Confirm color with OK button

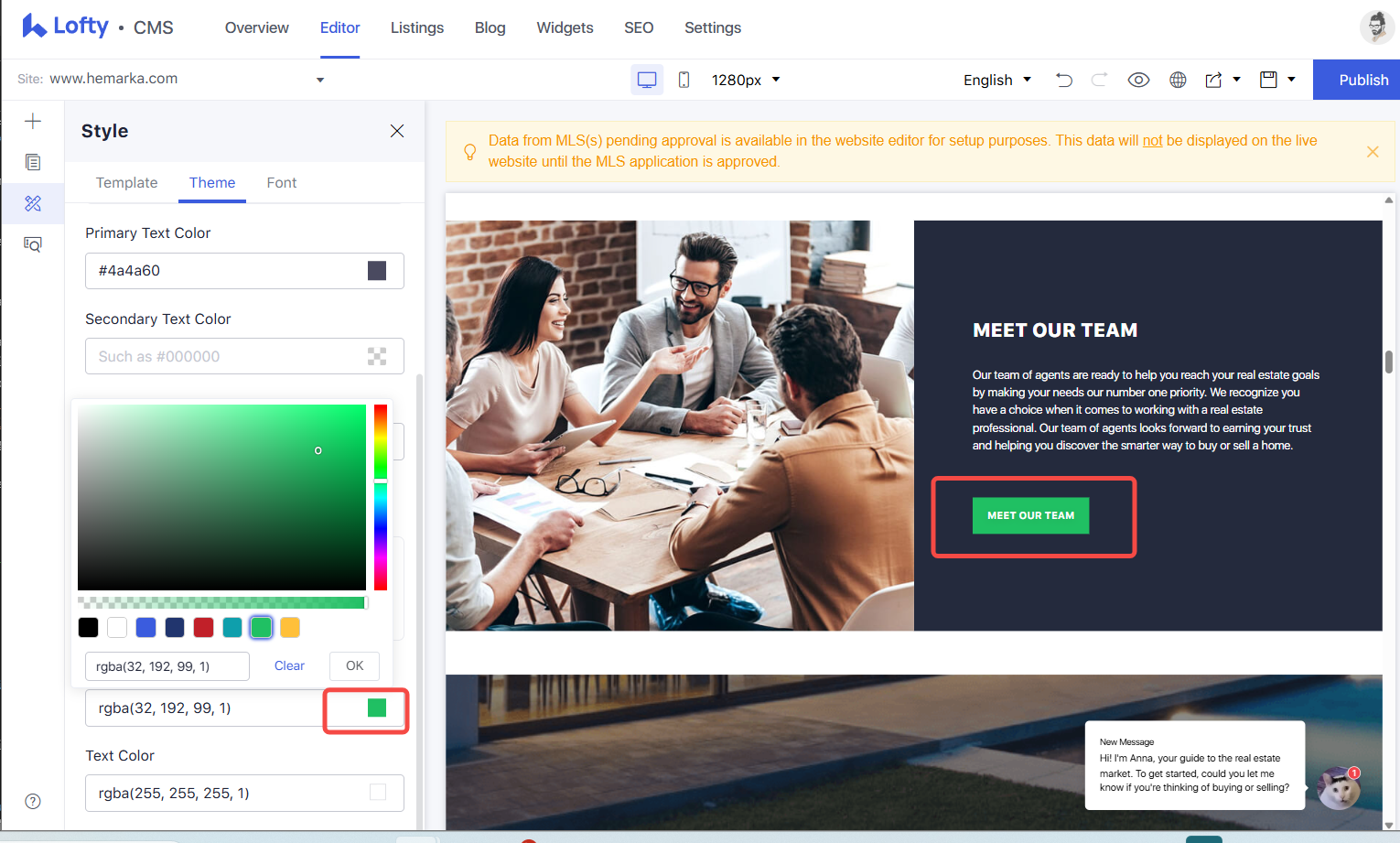click(x=355, y=665)
